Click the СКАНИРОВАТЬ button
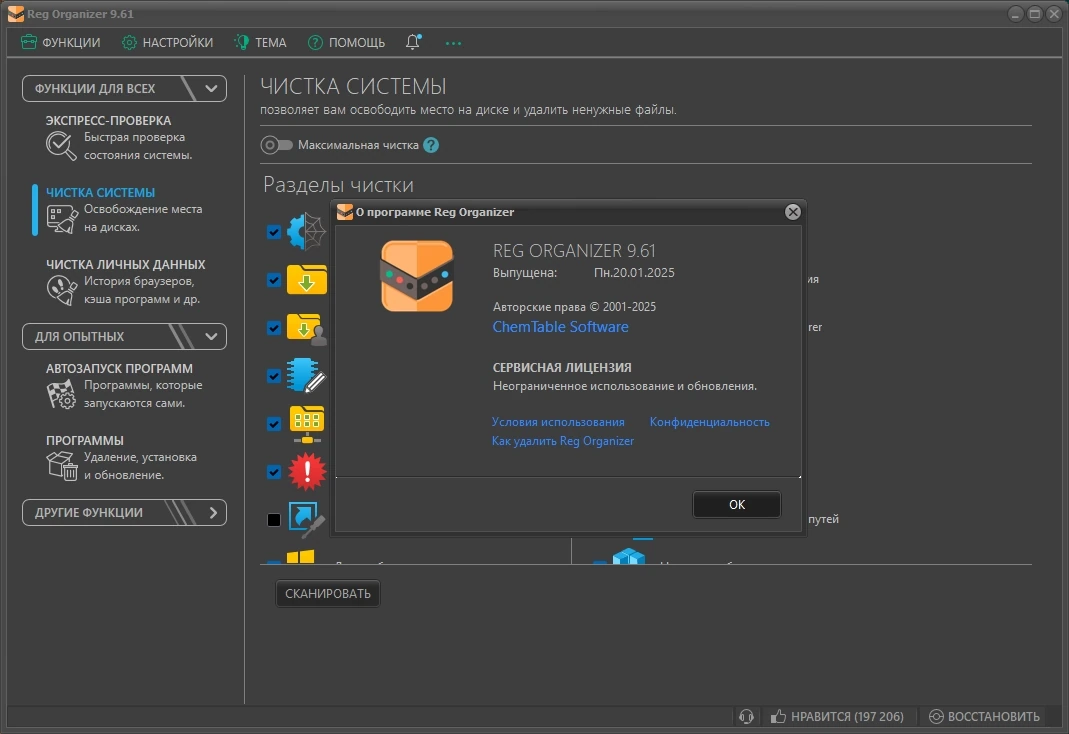Viewport: 1069px width, 734px height. 328,594
